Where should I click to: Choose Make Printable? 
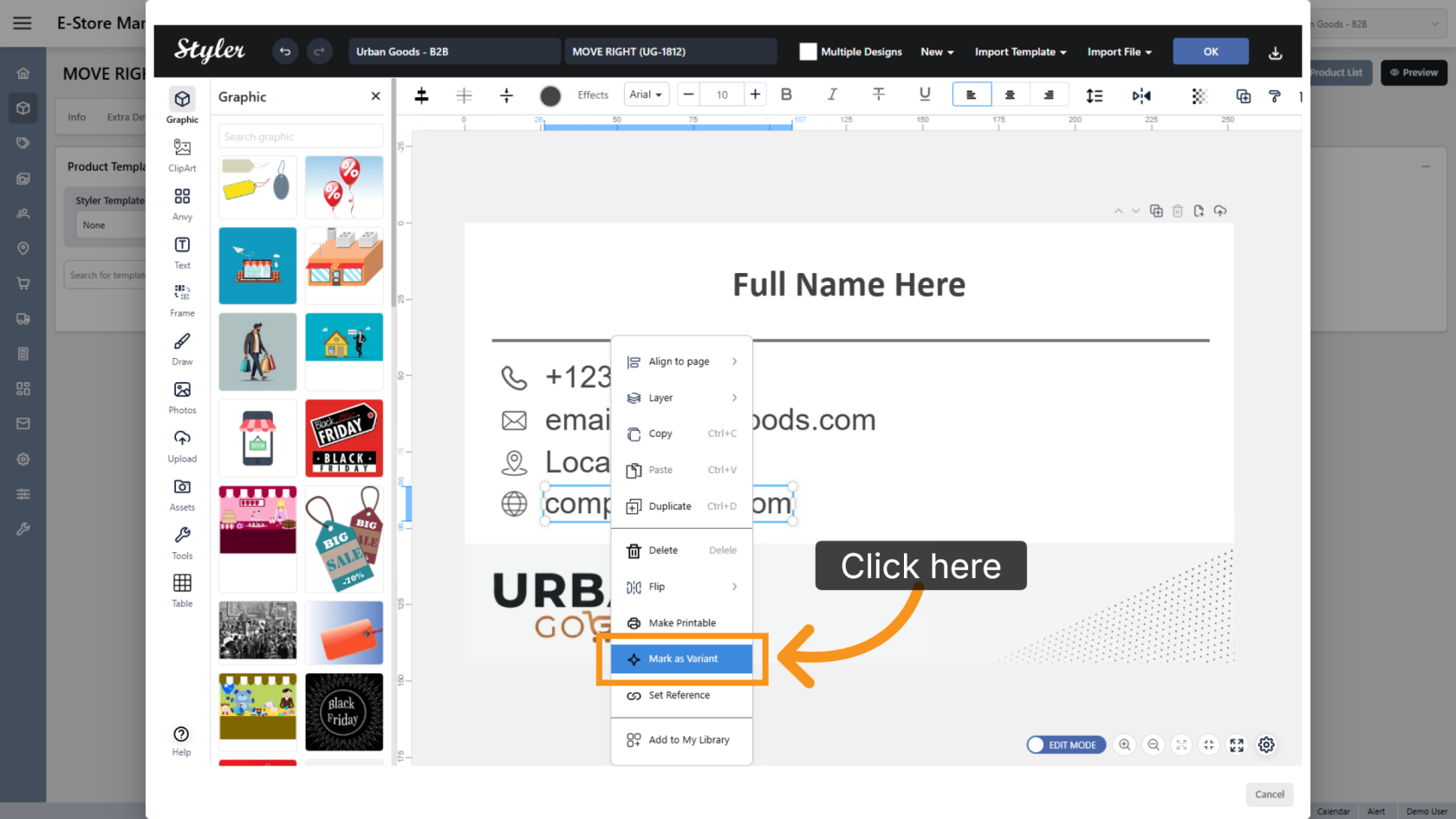[x=681, y=623]
